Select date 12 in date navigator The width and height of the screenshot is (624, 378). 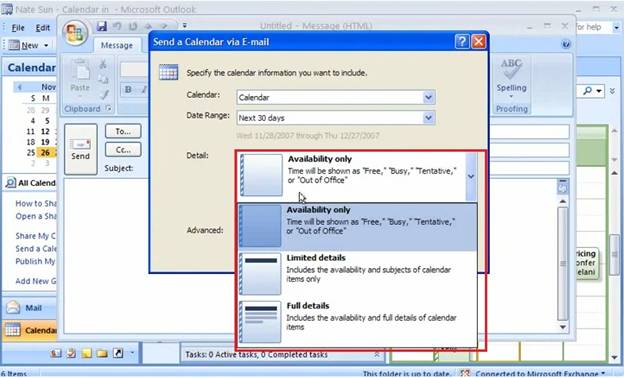[45, 131]
